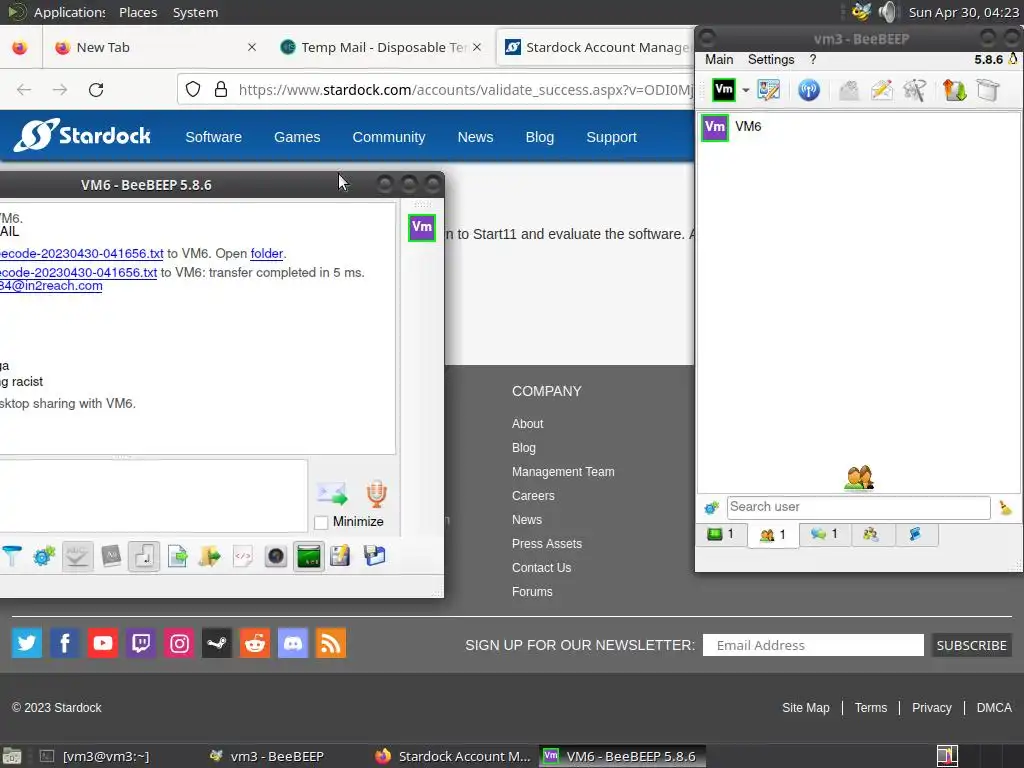The width and height of the screenshot is (1024, 768).
Task: Click the blue broadcast antenna icon
Action: pos(808,90)
